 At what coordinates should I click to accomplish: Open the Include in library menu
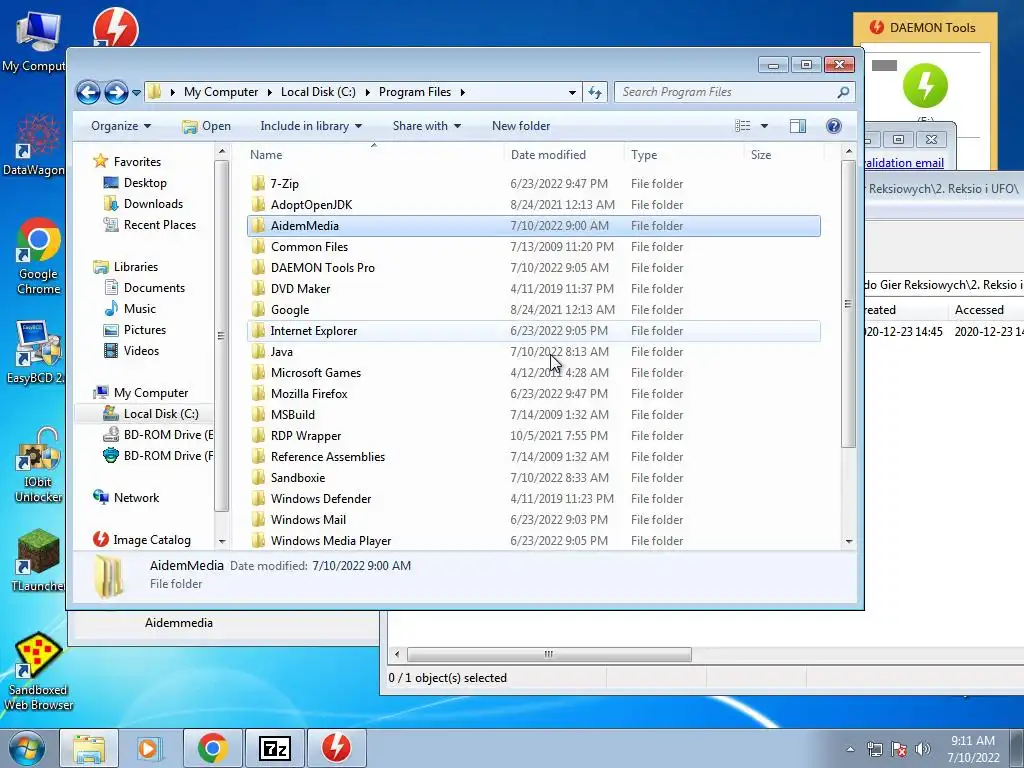(311, 126)
